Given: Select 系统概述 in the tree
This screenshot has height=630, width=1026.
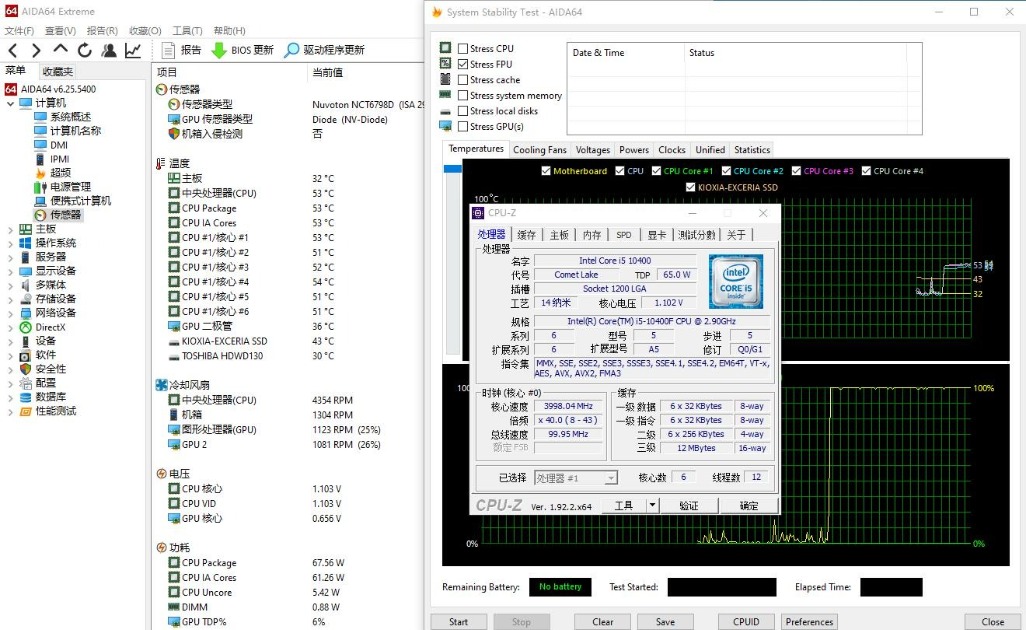Looking at the screenshot, I should [x=71, y=116].
